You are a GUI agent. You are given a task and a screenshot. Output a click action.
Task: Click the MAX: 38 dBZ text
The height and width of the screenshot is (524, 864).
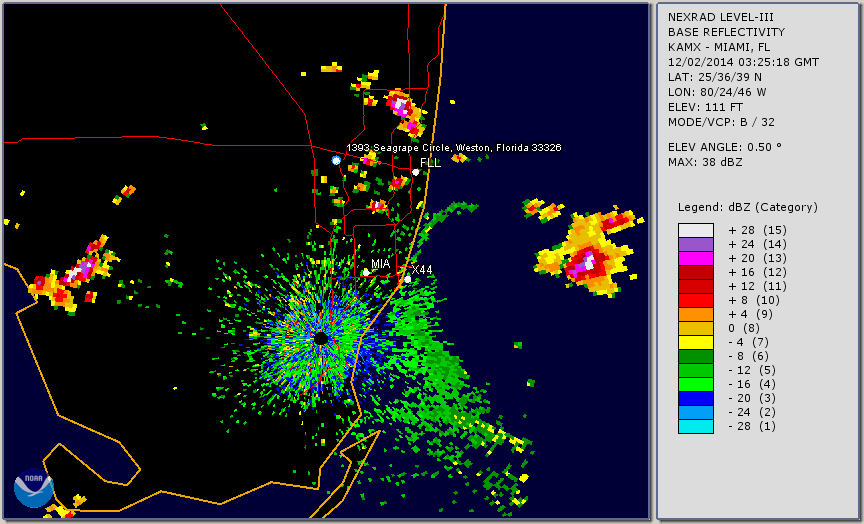click(x=705, y=162)
